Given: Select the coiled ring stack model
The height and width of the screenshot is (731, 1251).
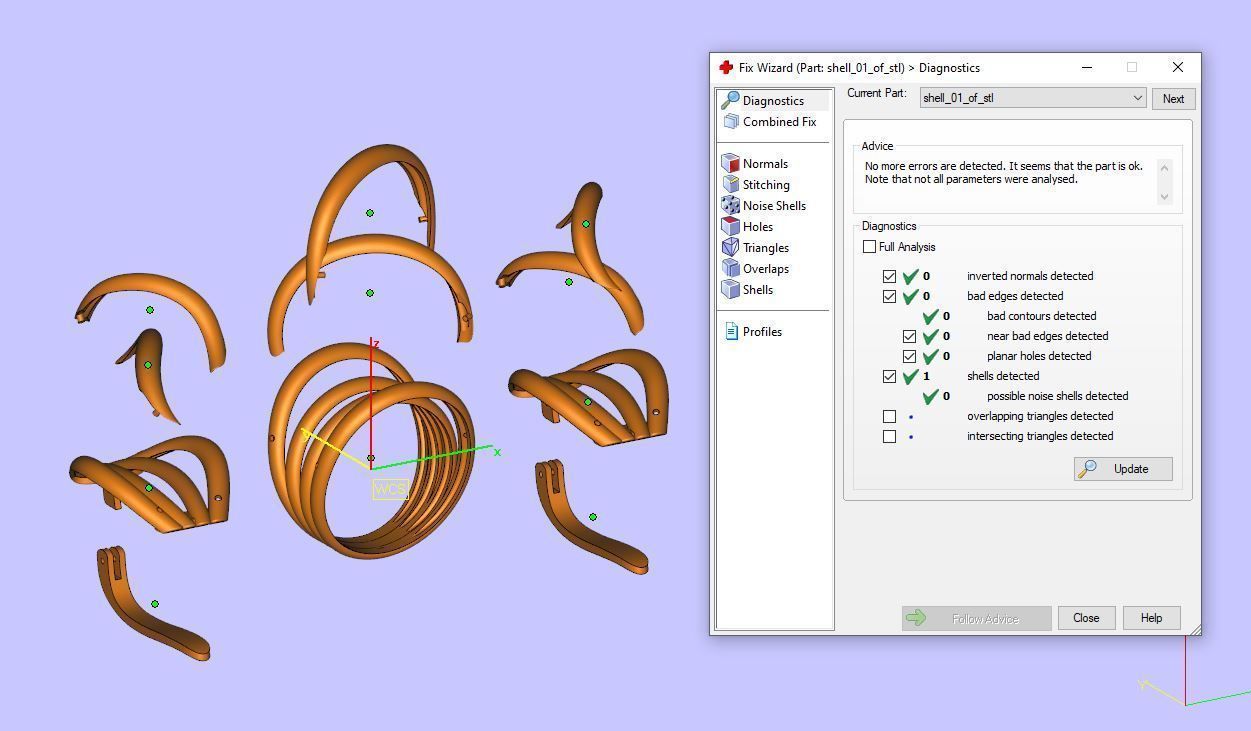Looking at the screenshot, I should [371, 450].
